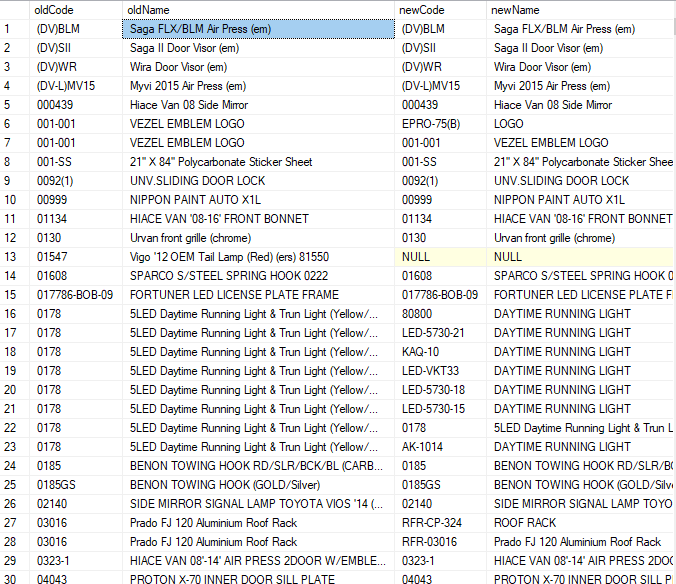Click newCode cell RFR-CP-324
676x584 pixels.
[x=440, y=523]
